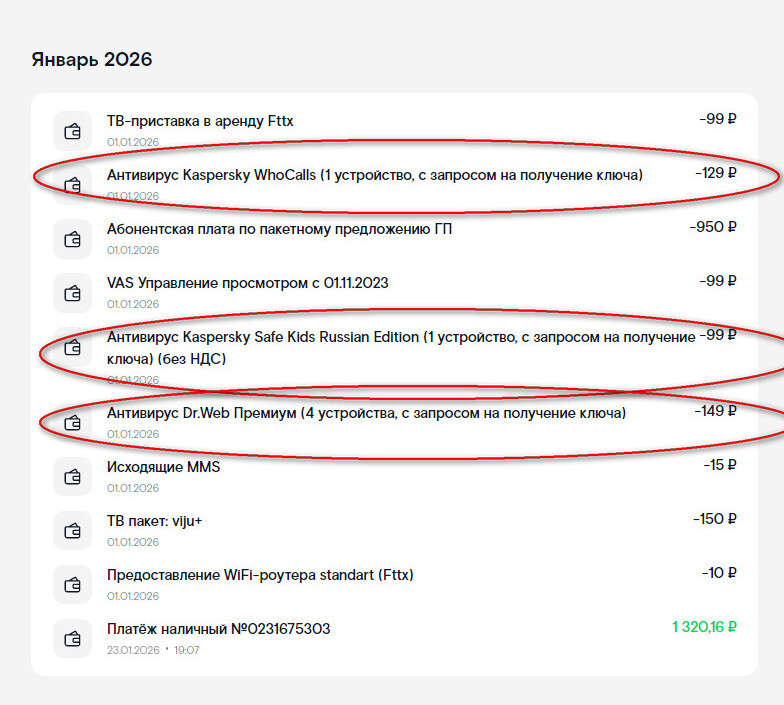Click wallet icon beside VAS Управление просмотром
The image size is (784, 705).
click(x=72, y=293)
